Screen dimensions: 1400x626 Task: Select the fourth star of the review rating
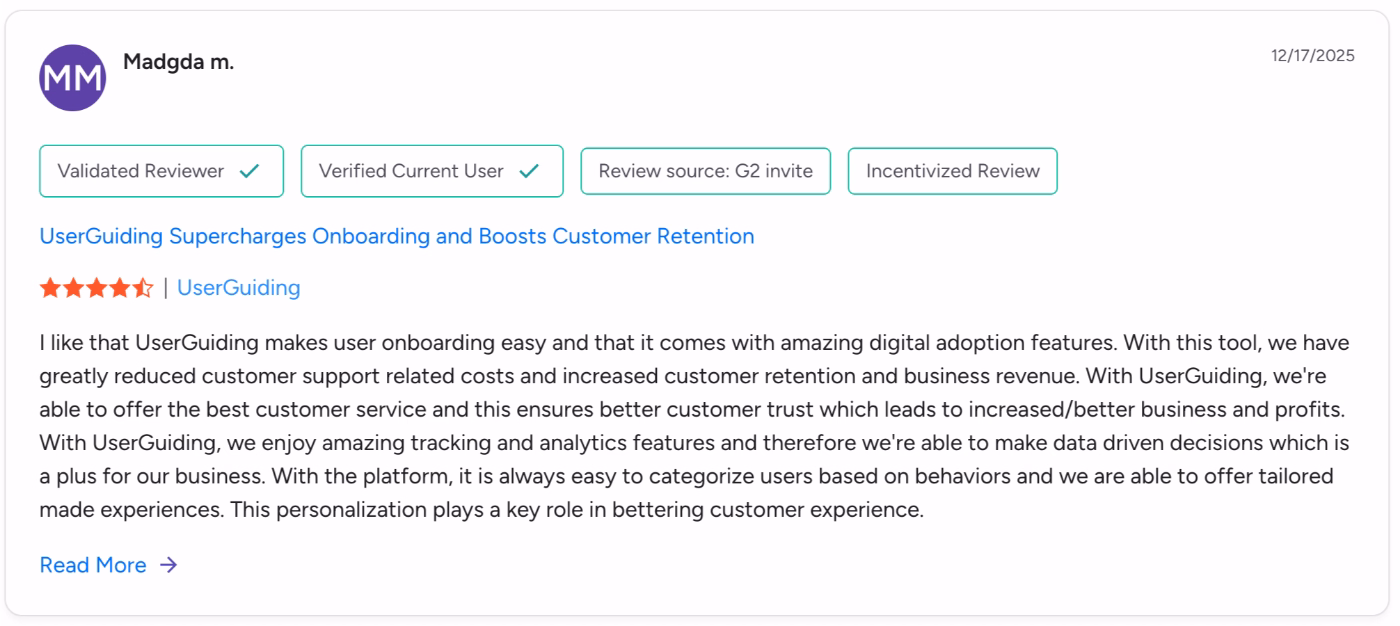click(119, 287)
